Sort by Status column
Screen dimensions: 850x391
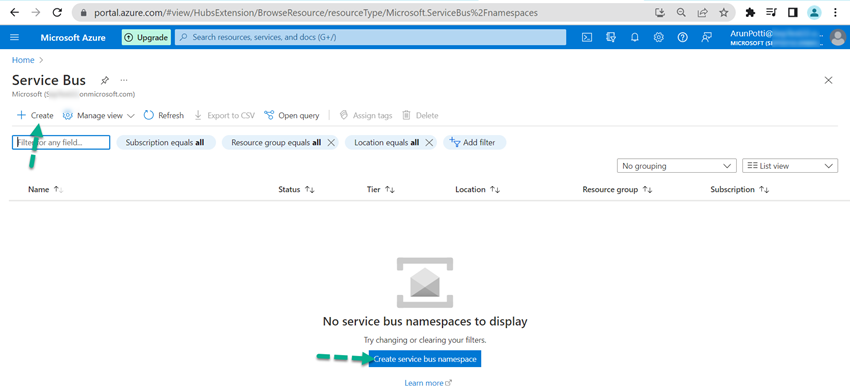coord(297,190)
